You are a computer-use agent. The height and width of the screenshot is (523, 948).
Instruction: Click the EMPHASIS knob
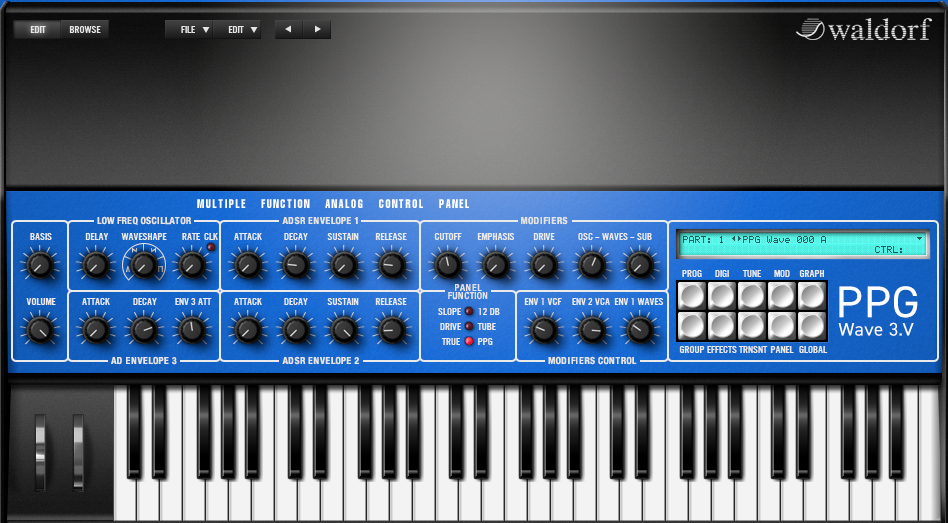(496, 265)
